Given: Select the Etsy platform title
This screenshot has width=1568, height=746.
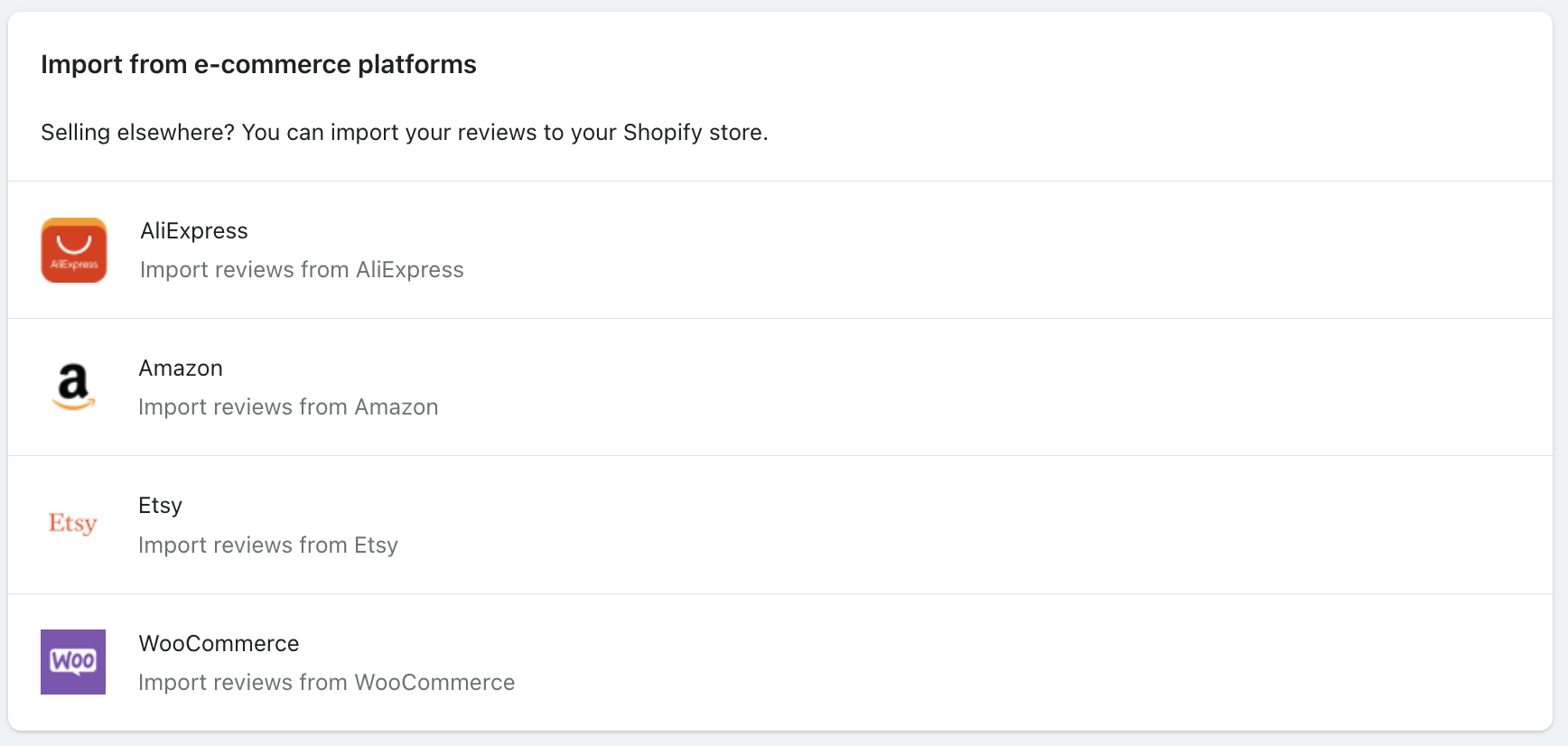Looking at the screenshot, I should pos(161,506).
